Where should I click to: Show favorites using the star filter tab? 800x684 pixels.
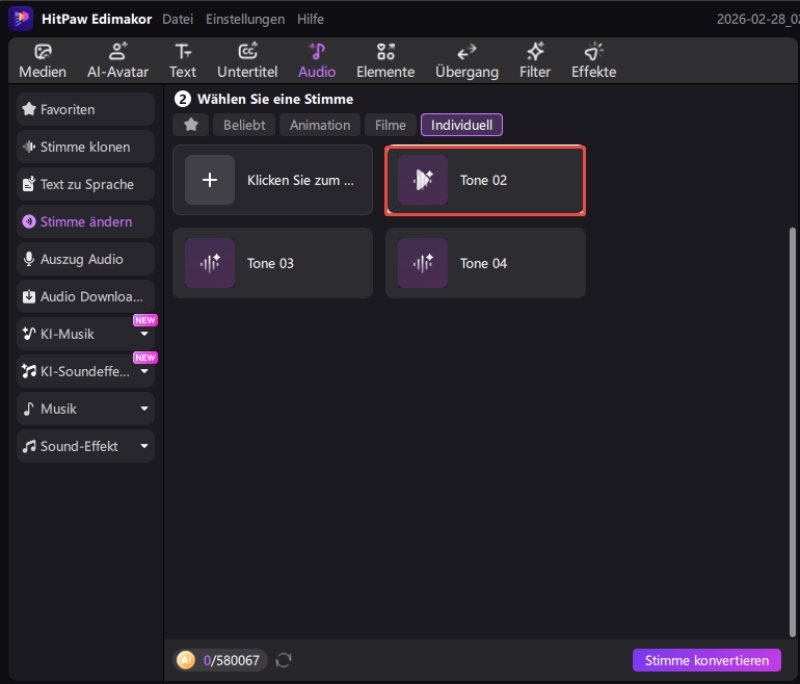pyautogui.click(x=190, y=125)
